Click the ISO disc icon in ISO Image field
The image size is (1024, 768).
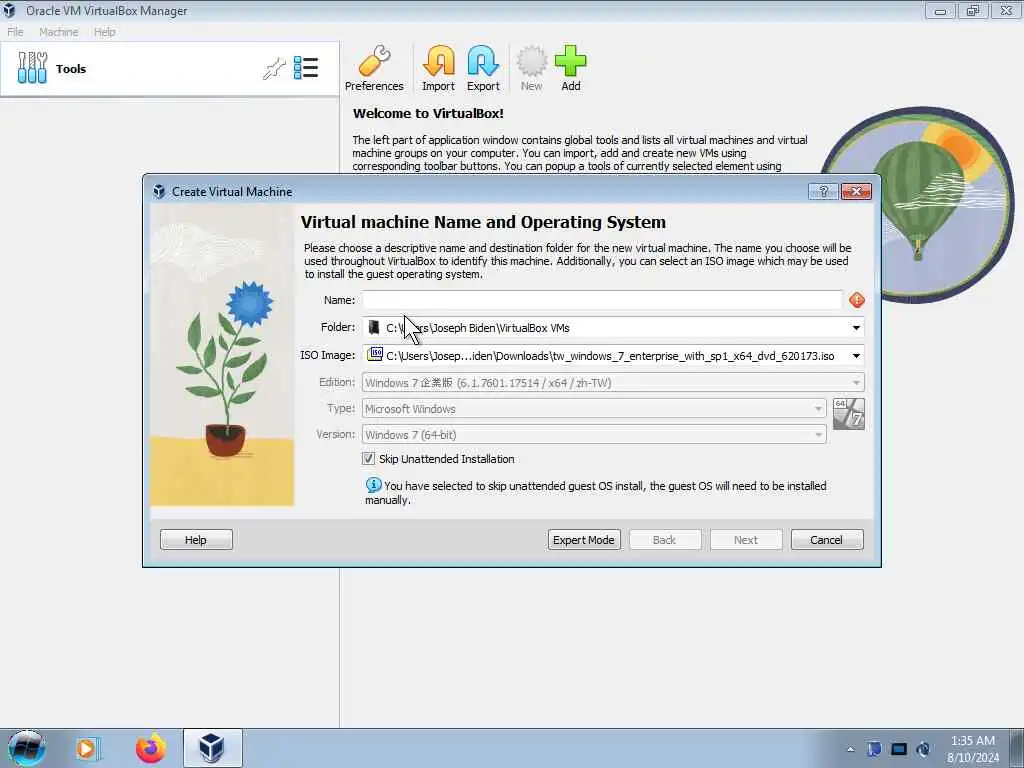coord(375,355)
